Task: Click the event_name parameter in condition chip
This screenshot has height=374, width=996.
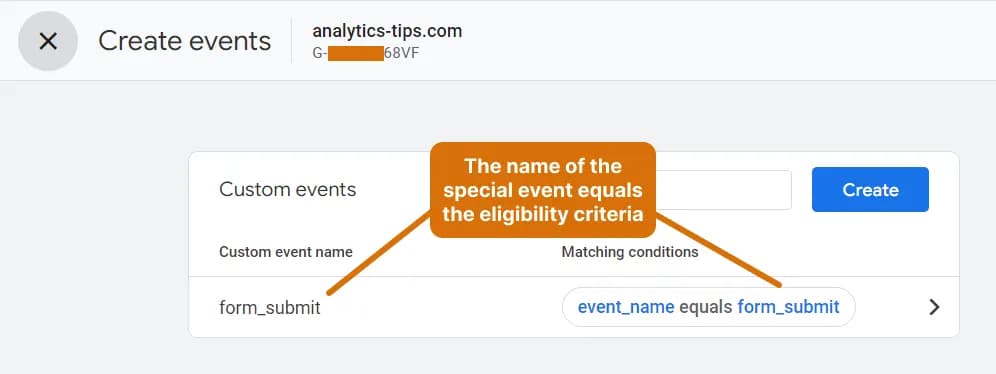Action: (x=626, y=307)
